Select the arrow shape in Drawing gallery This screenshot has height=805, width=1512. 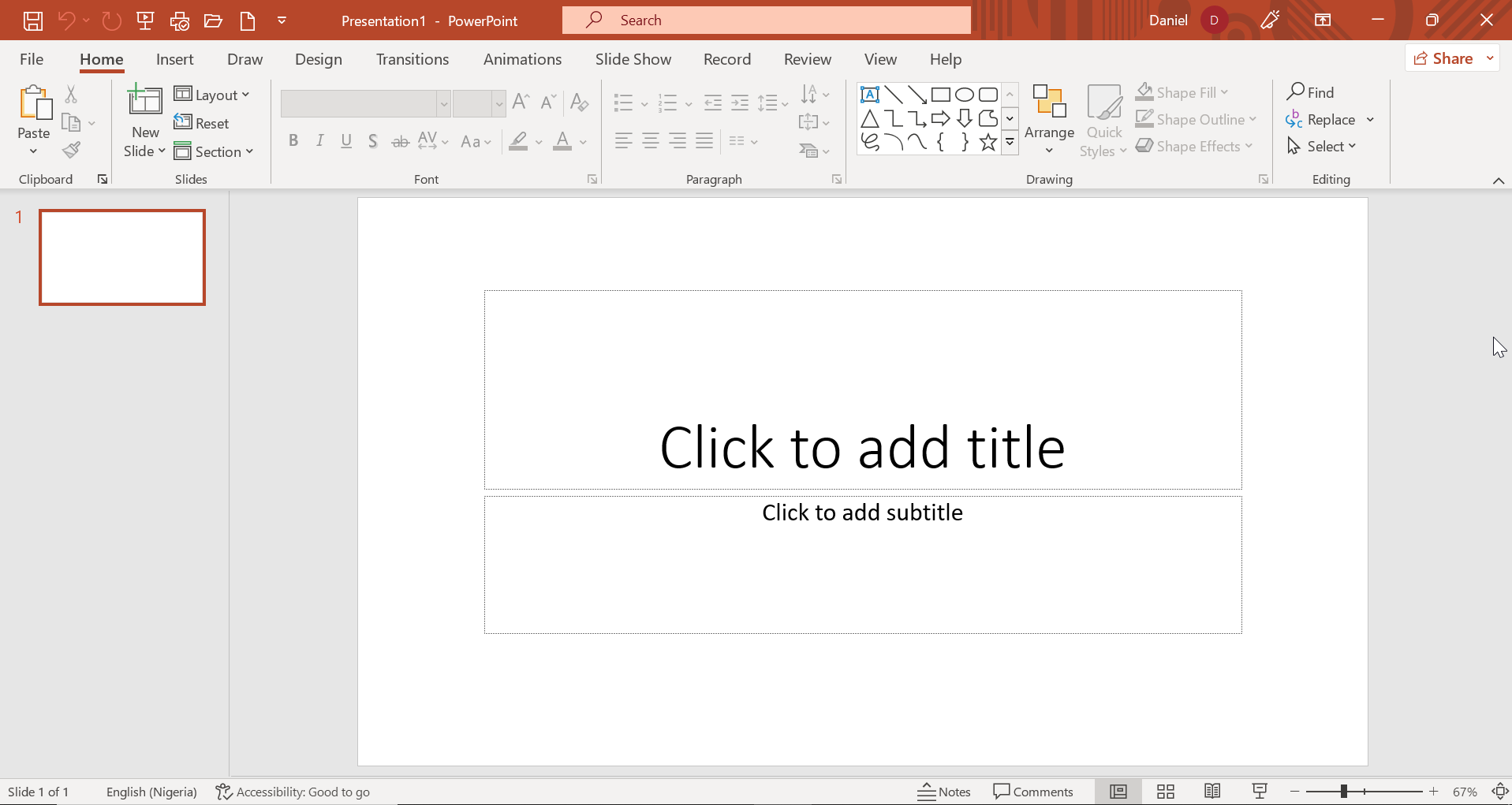click(x=940, y=118)
